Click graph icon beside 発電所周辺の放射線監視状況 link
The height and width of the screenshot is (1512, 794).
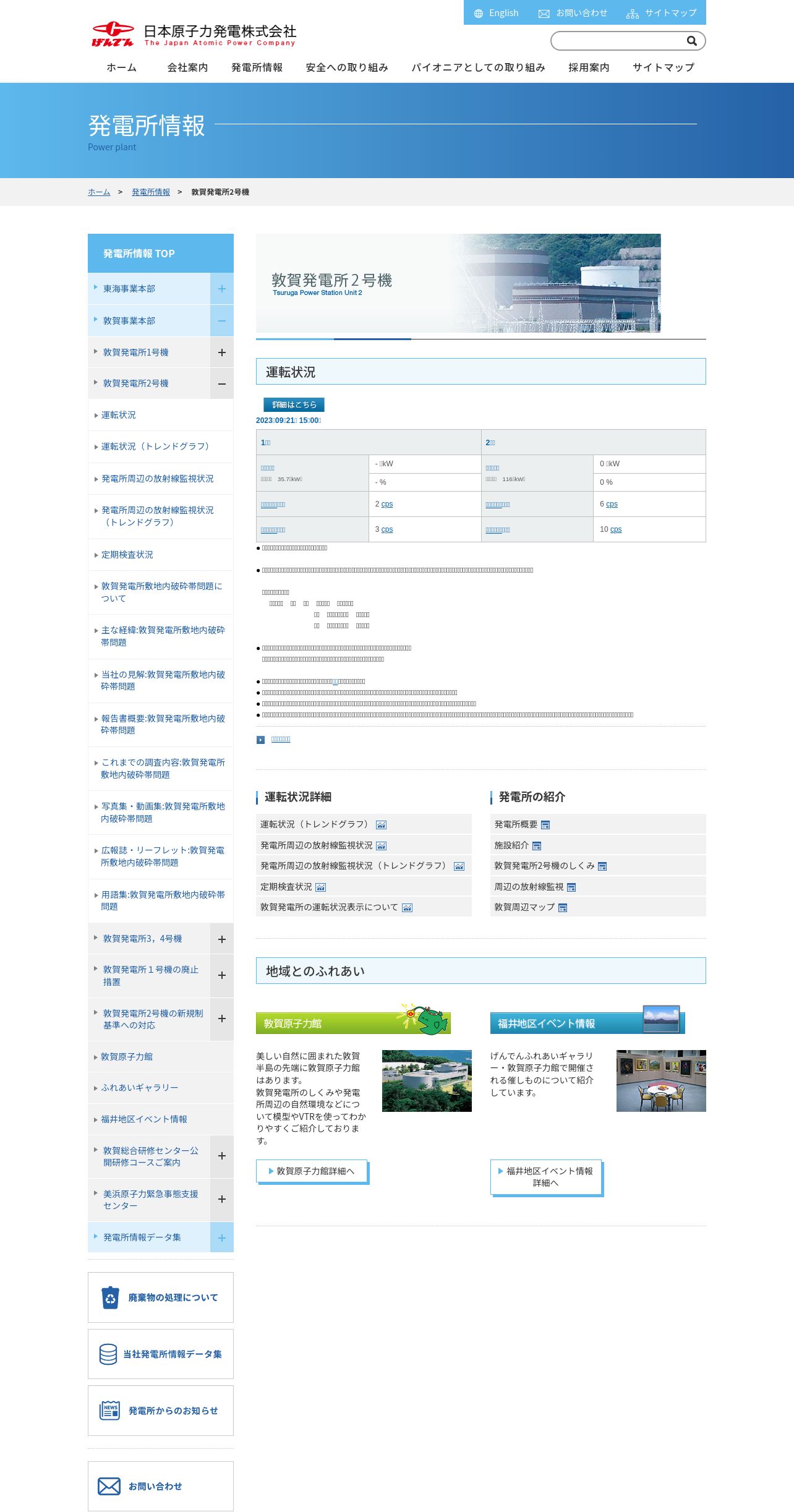[x=382, y=846]
